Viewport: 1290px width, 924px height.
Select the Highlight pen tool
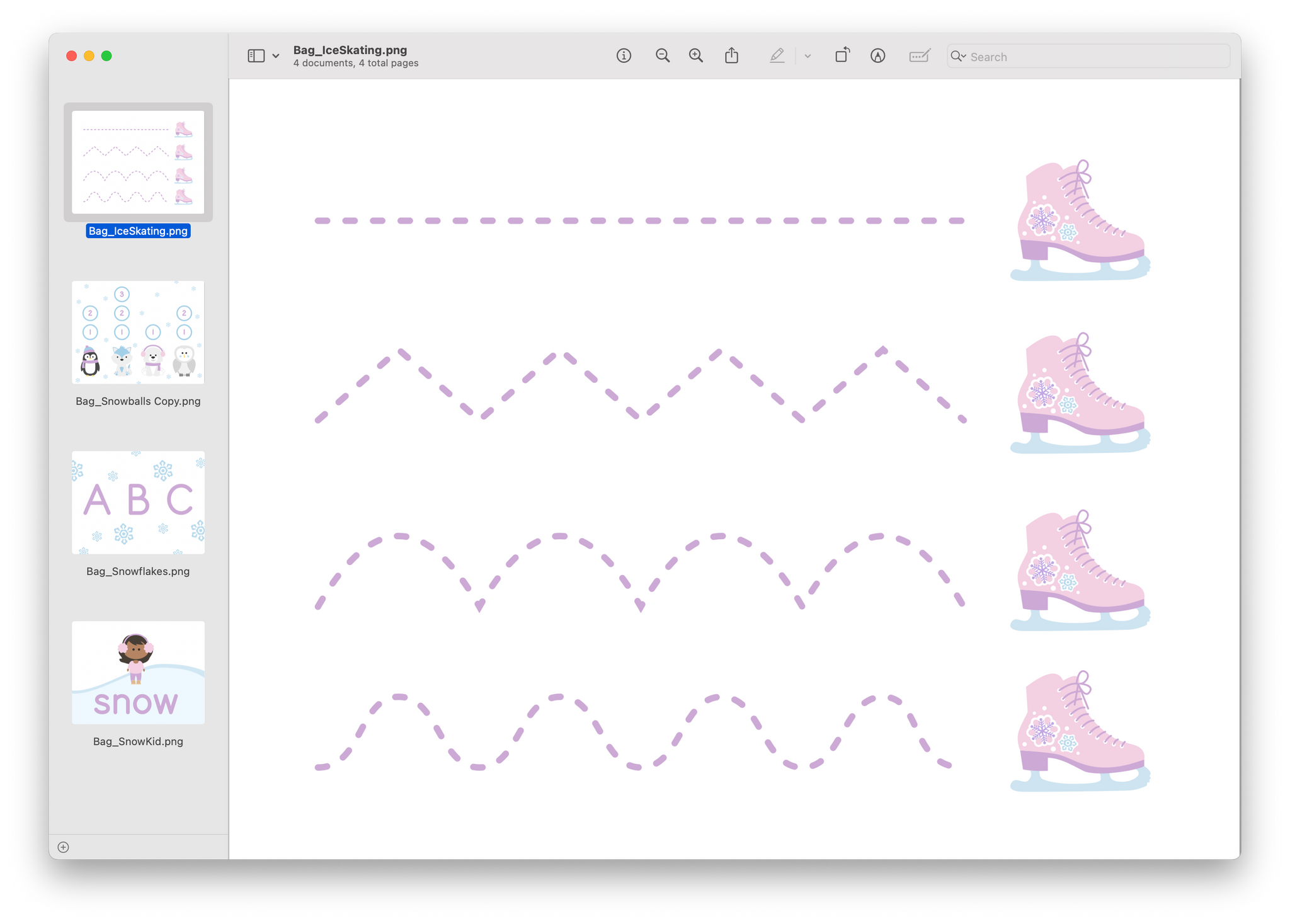tap(777, 56)
